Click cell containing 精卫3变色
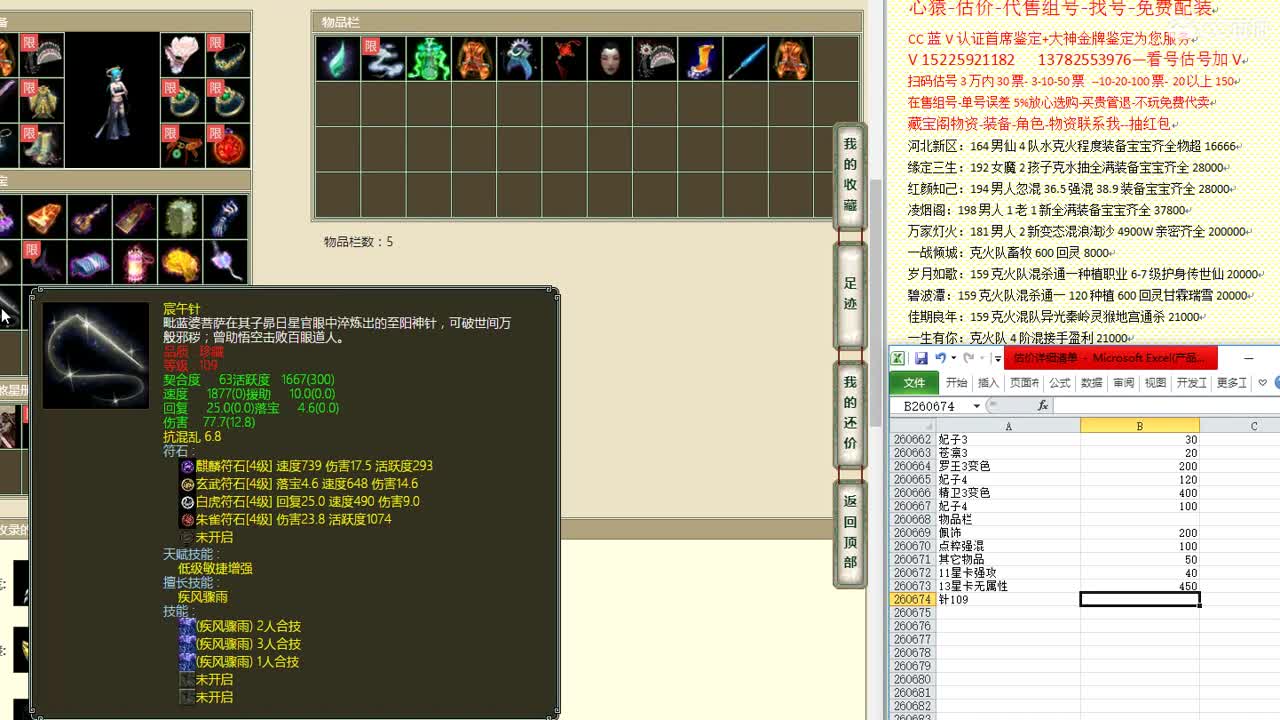Image resolution: width=1280 pixels, height=720 pixels. pyautogui.click(x=1008, y=493)
